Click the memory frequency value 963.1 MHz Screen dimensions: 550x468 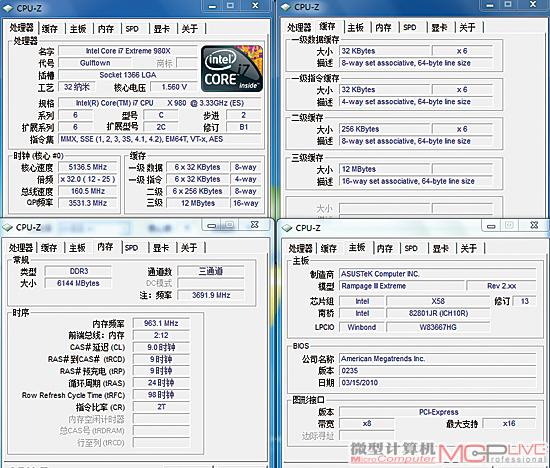(x=161, y=323)
